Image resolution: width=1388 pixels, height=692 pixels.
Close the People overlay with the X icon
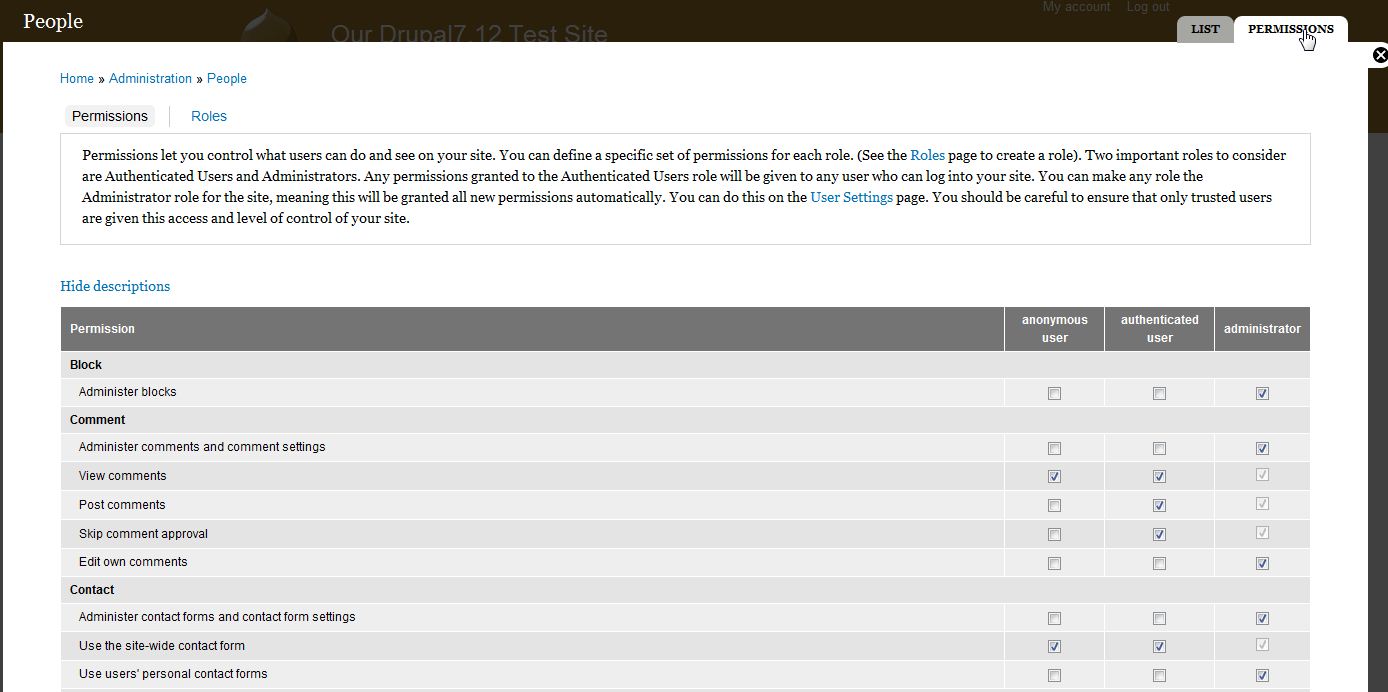pyautogui.click(x=1379, y=55)
